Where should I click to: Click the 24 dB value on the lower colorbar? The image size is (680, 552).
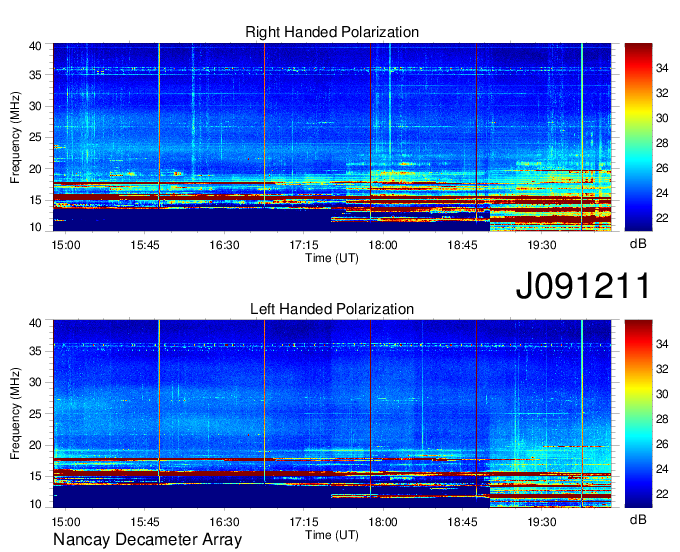[662, 469]
